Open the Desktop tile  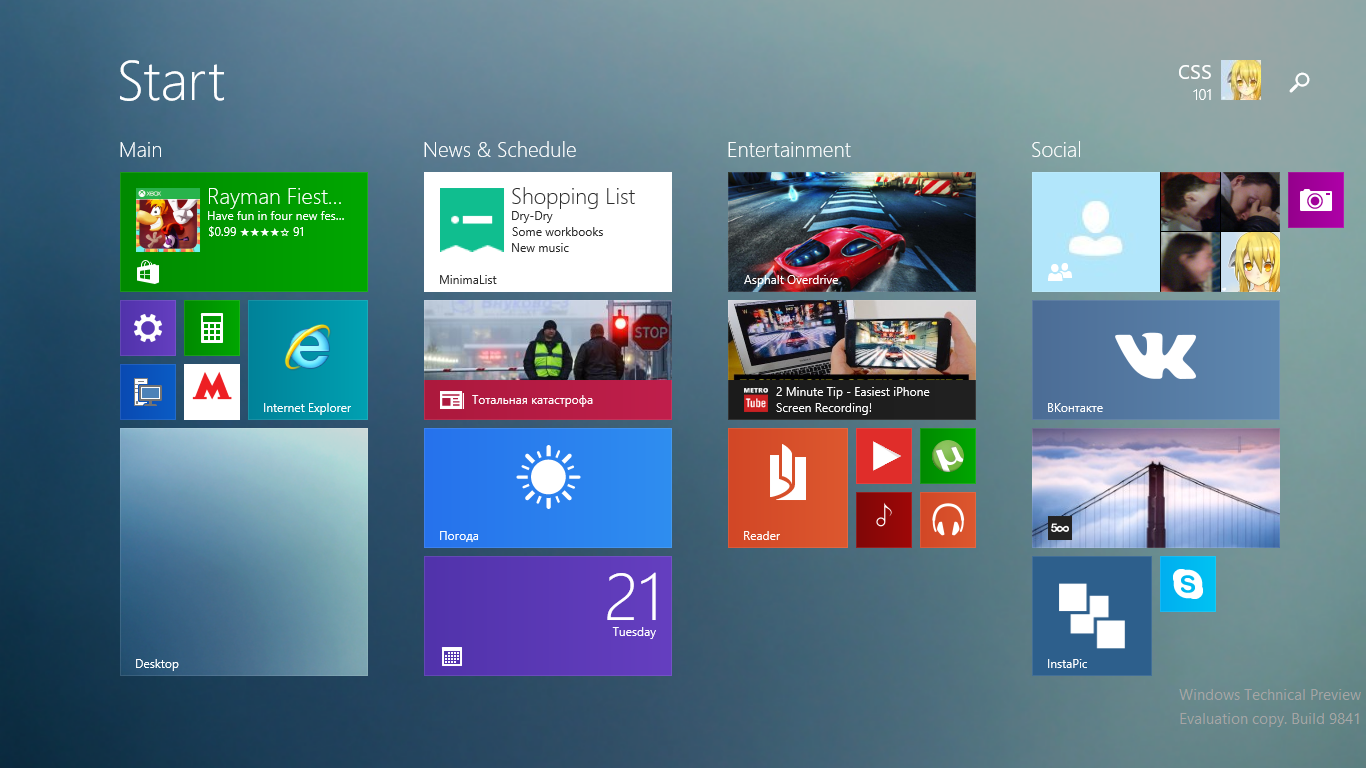[x=244, y=552]
